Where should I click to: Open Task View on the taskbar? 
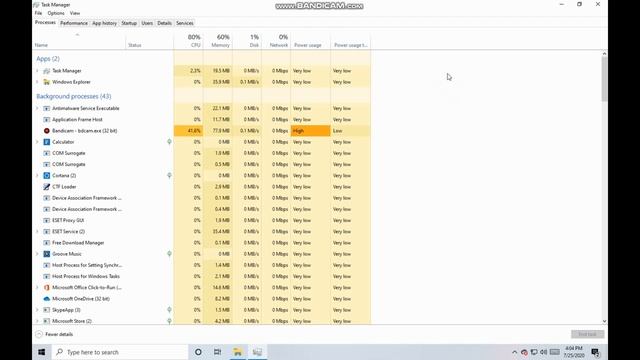pyautogui.click(x=218, y=352)
